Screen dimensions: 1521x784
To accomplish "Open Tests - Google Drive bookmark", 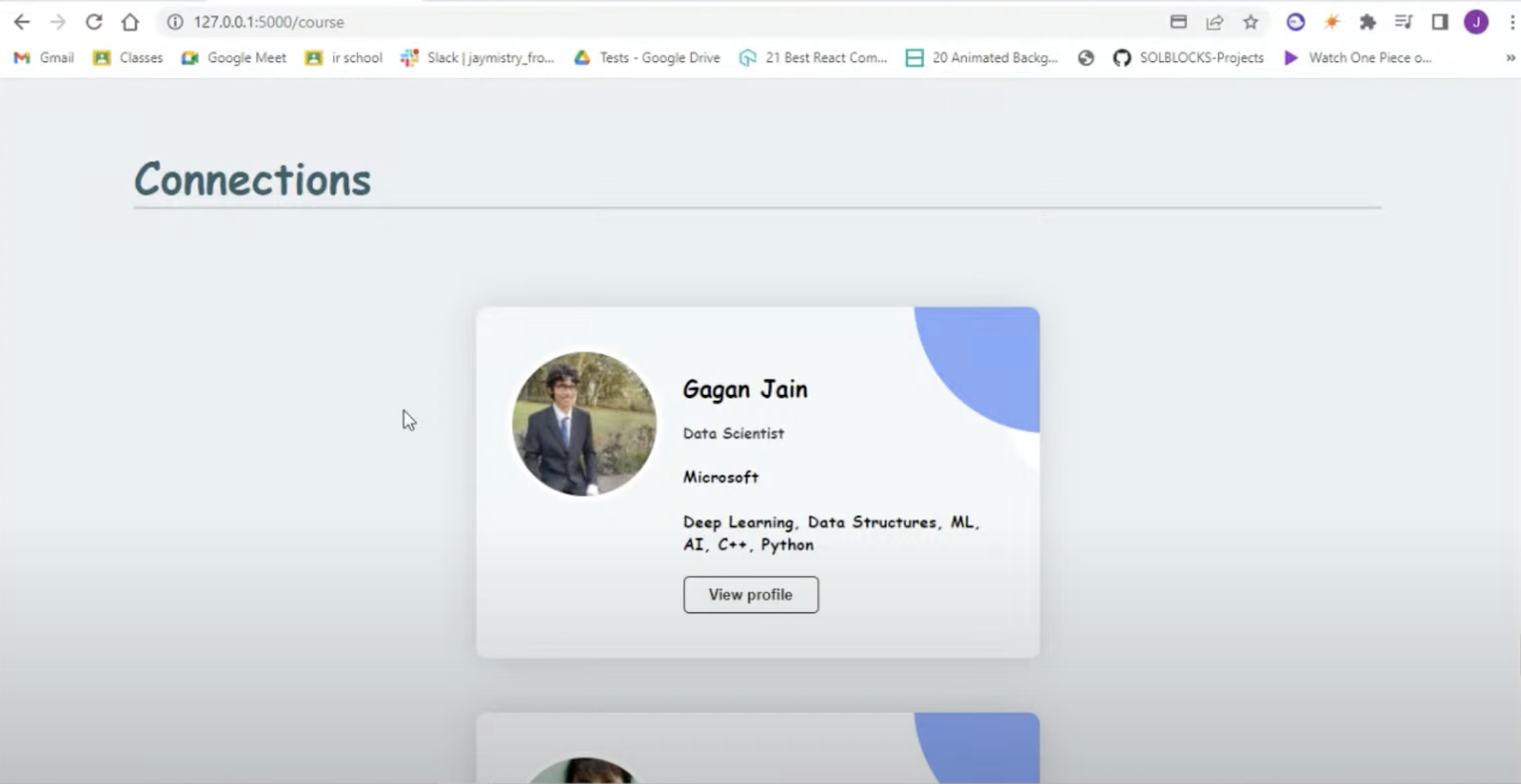I will pos(647,58).
